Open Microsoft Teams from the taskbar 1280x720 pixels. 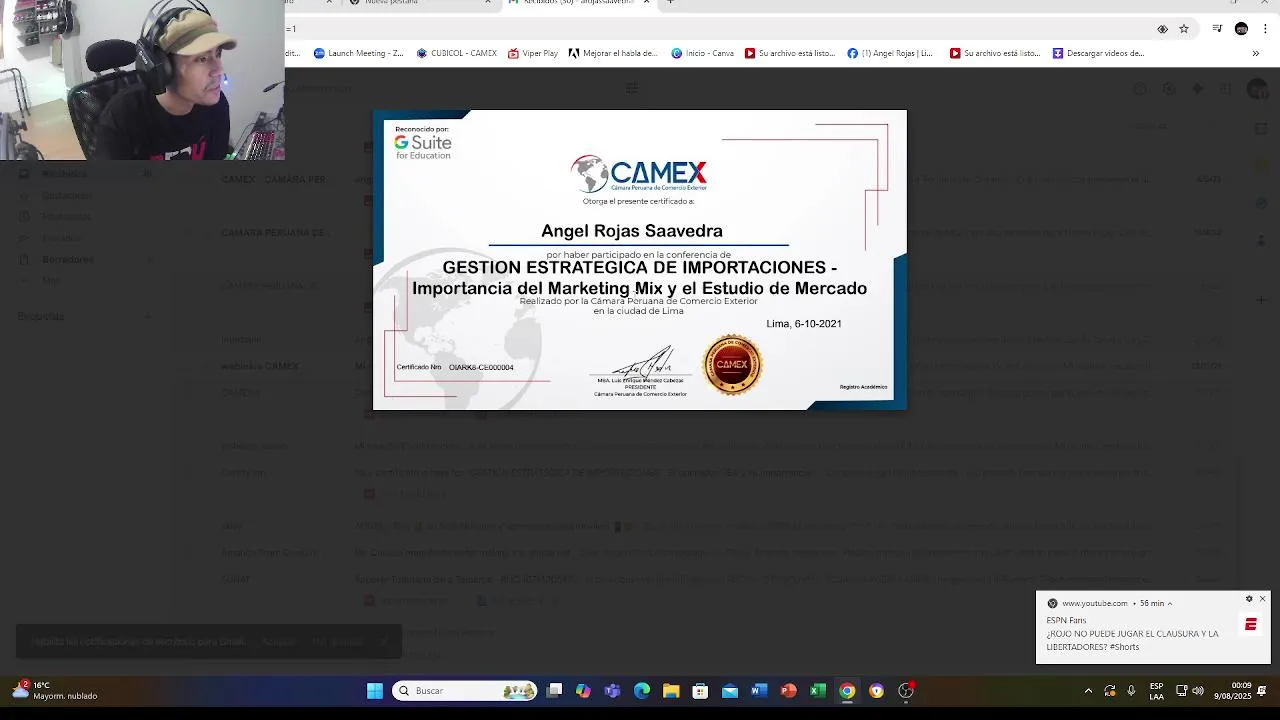(x=613, y=690)
